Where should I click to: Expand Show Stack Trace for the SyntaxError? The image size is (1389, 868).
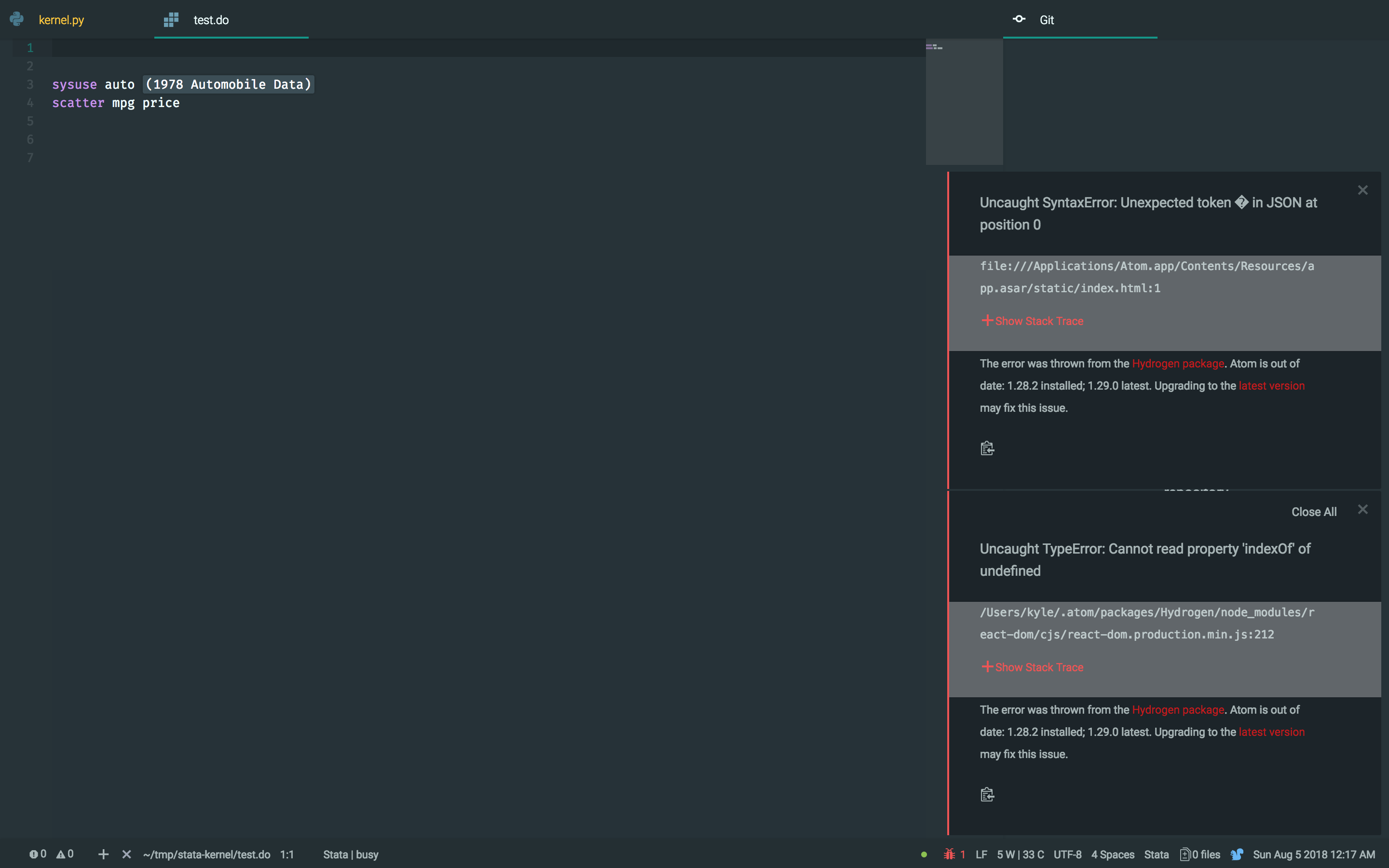1032,321
